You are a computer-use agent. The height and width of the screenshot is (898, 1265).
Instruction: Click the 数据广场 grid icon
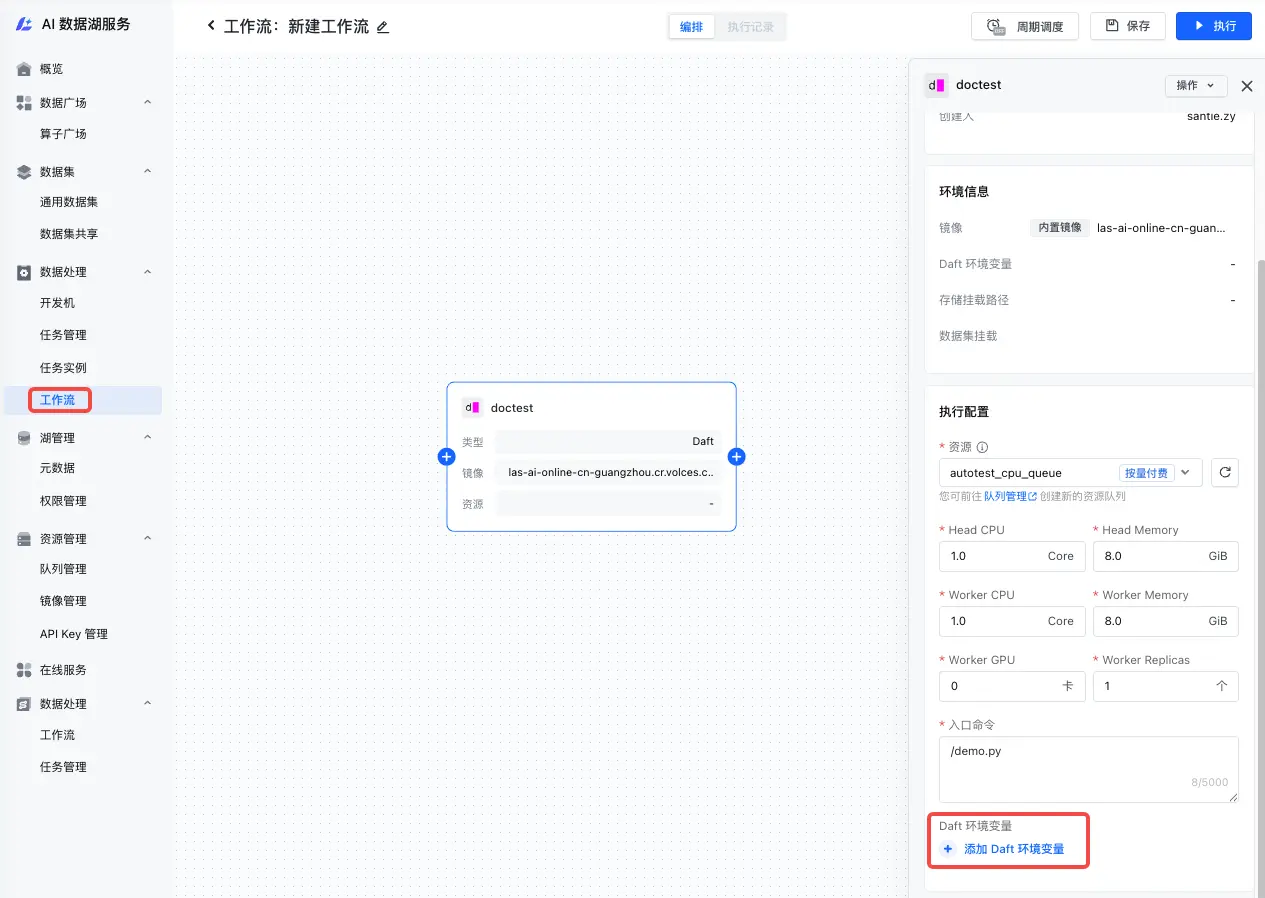[x=24, y=103]
